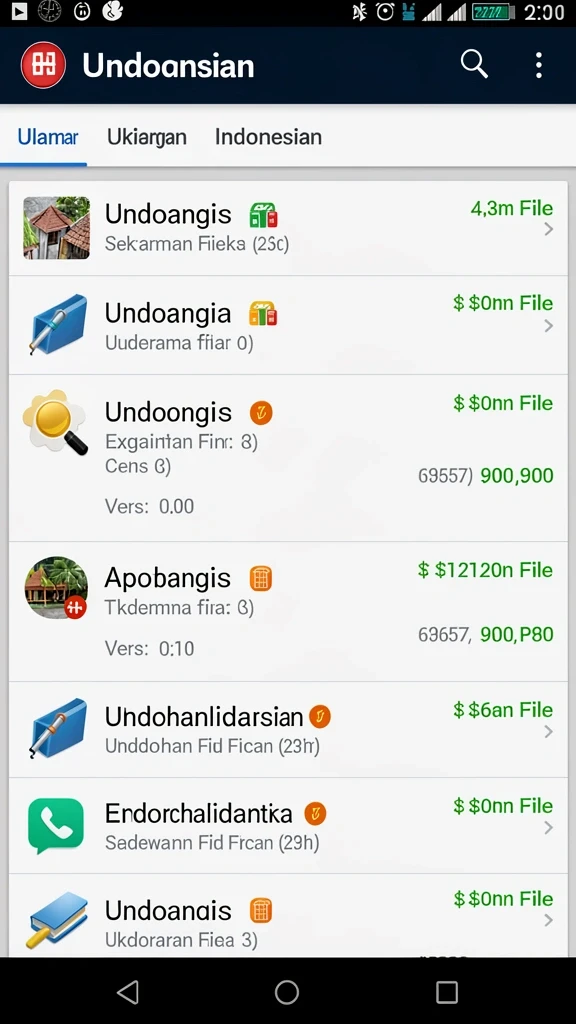Open Apobangis round palm tree thumbnail
The height and width of the screenshot is (1024, 576).
point(56,588)
